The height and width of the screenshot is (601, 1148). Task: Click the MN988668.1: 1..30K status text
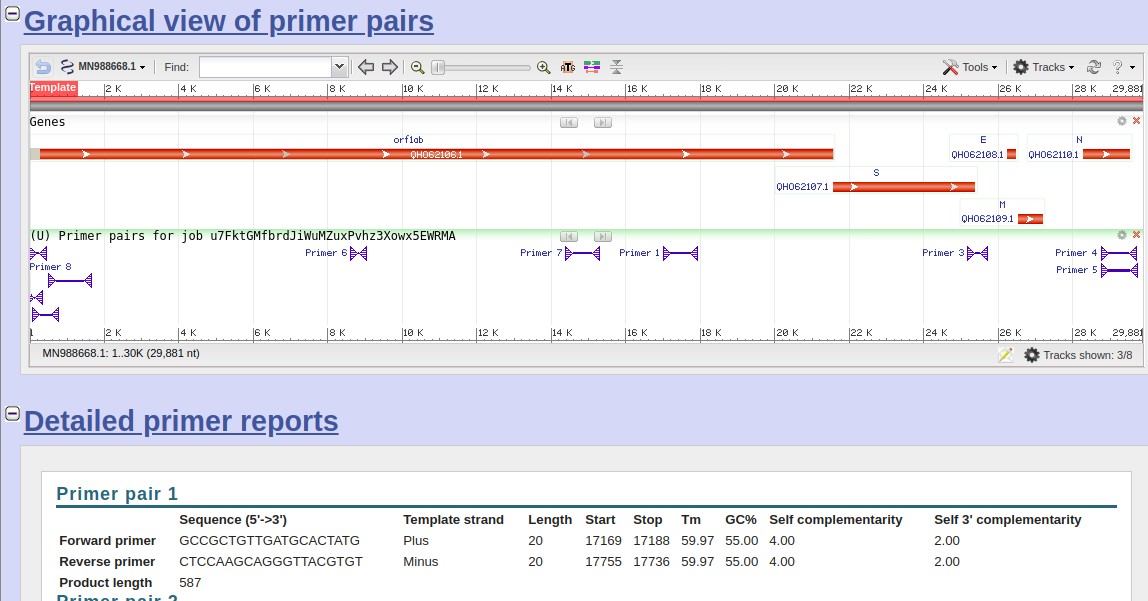(x=121, y=354)
